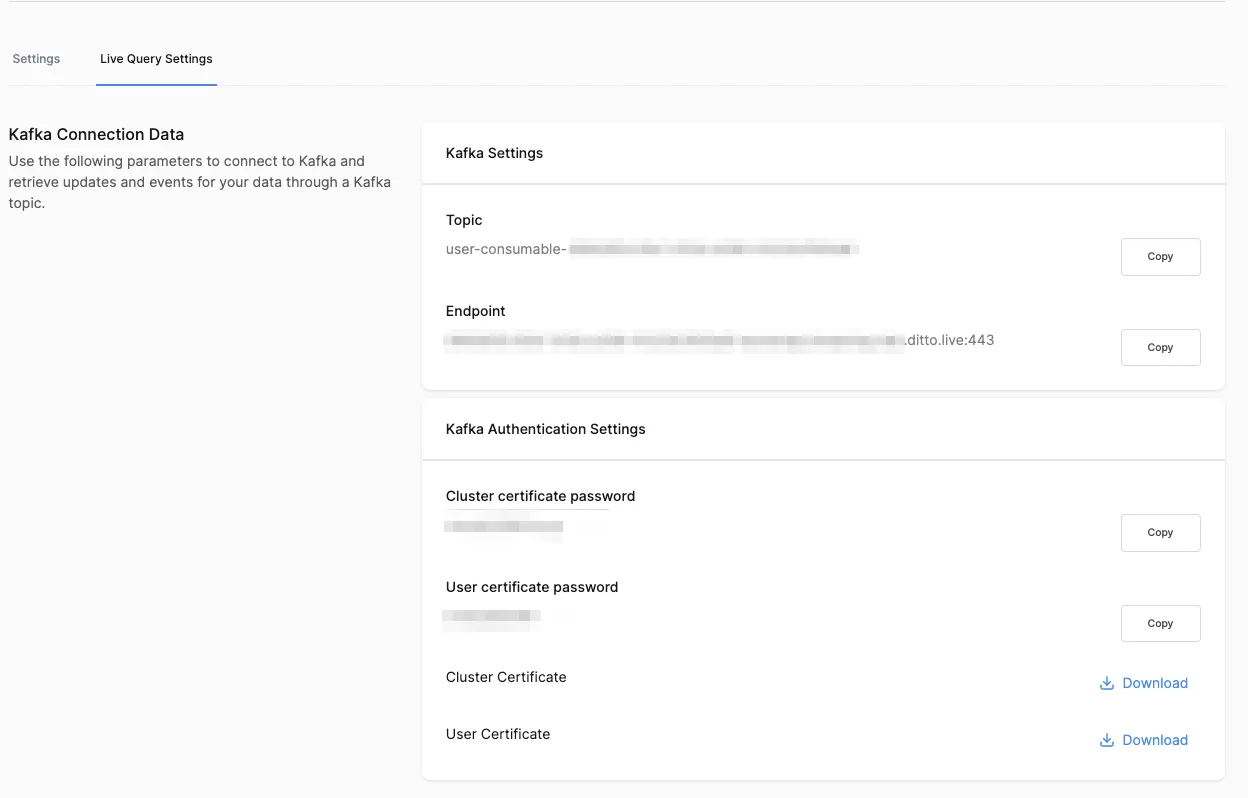The height and width of the screenshot is (798, 1248).
Task: Click the 'Kafka Authentication Settings' panel title
Action: coord(546,429)
